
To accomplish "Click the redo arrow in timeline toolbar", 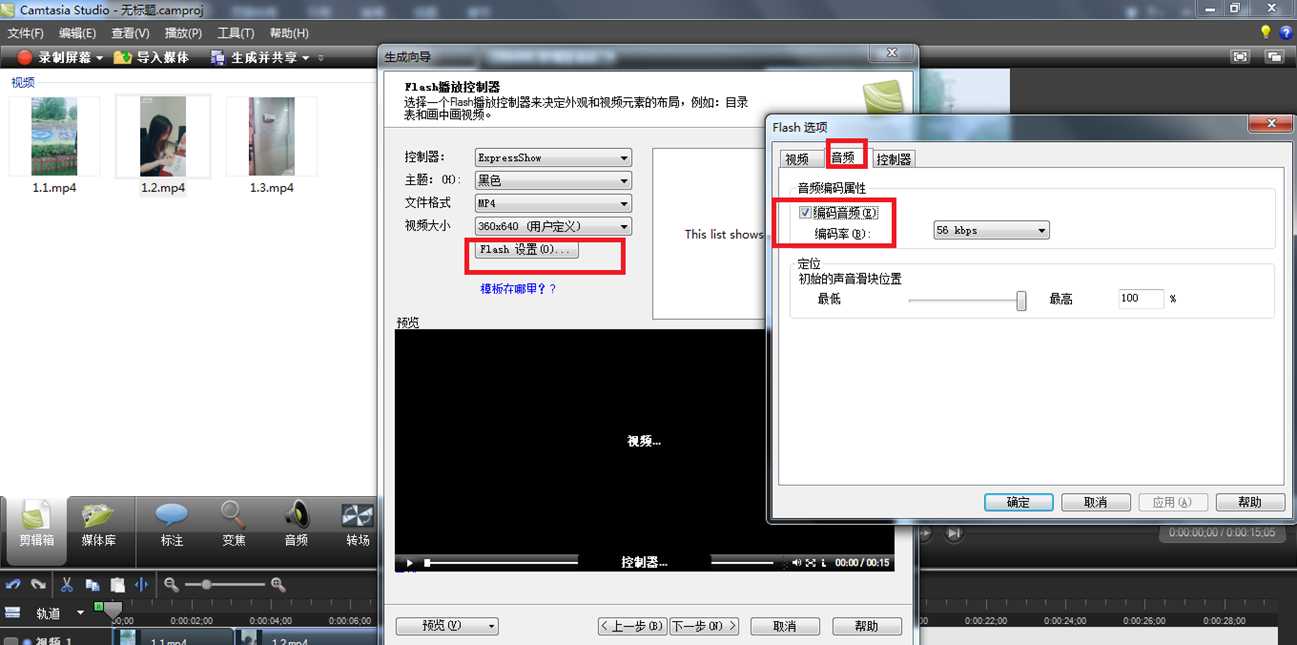I will click(38, 585).
